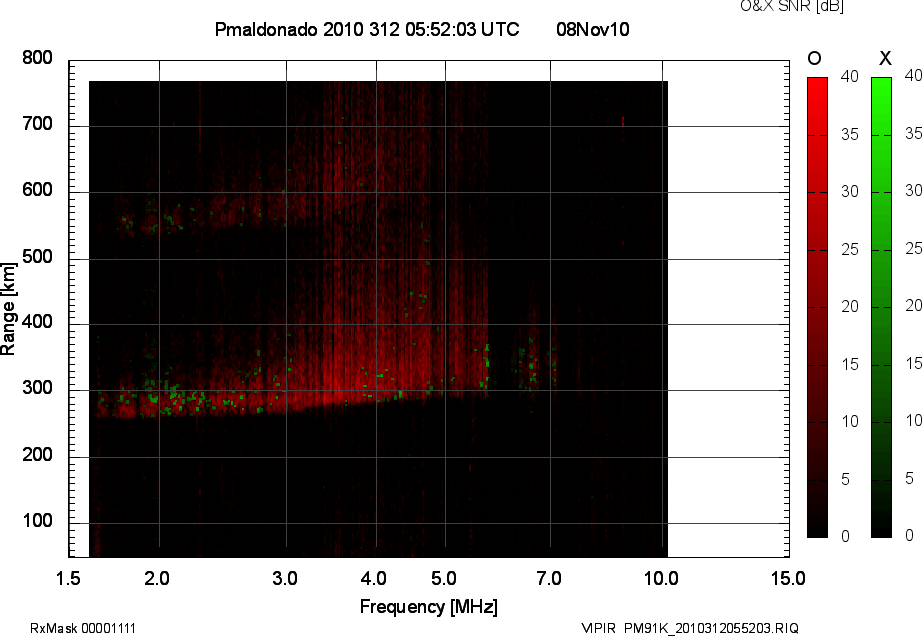Viewport: 922px width, 636px height.
Task: Click the 500 range tick label
Action: (x=37, y=257)
